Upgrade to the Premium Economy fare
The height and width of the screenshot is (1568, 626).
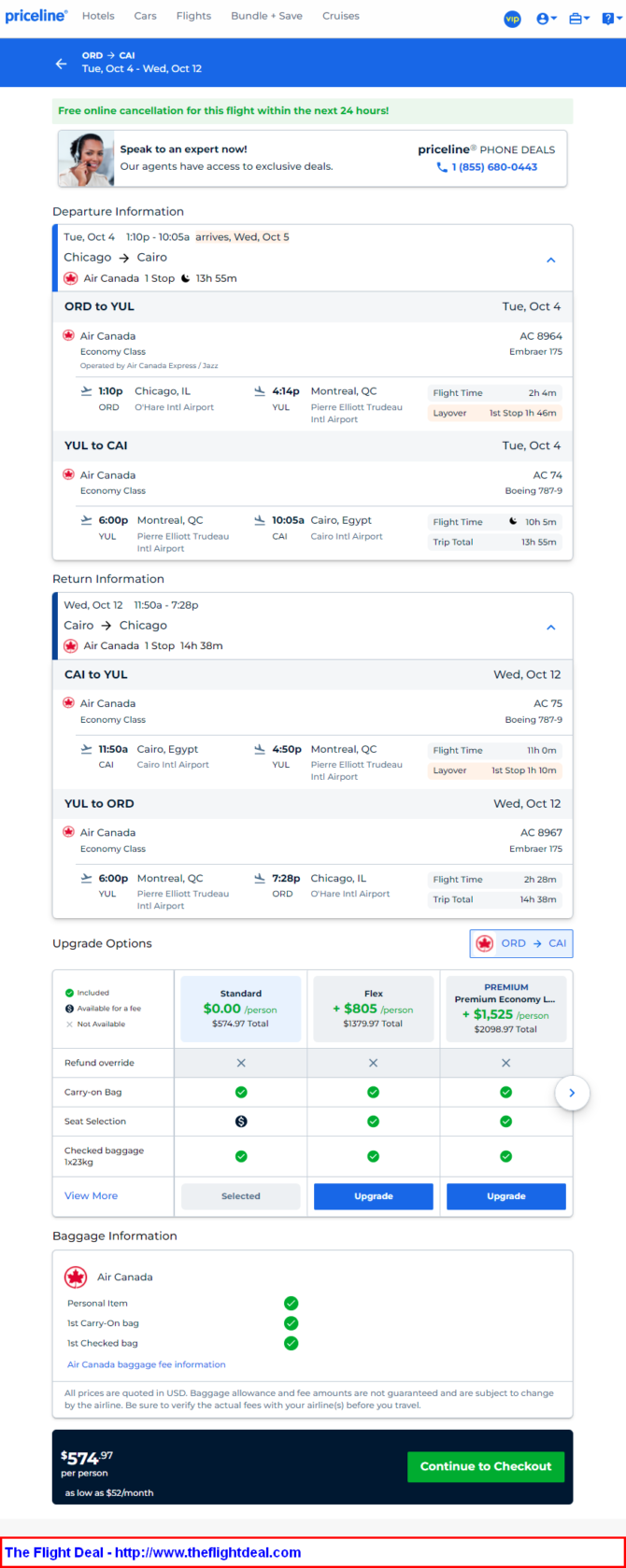click(505, 1196)
